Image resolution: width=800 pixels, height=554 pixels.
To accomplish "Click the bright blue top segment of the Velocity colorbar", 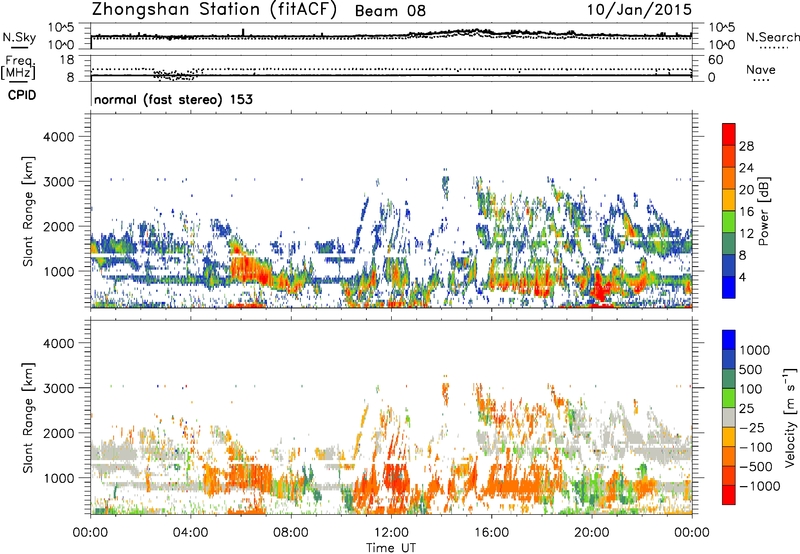I will 729,340.
